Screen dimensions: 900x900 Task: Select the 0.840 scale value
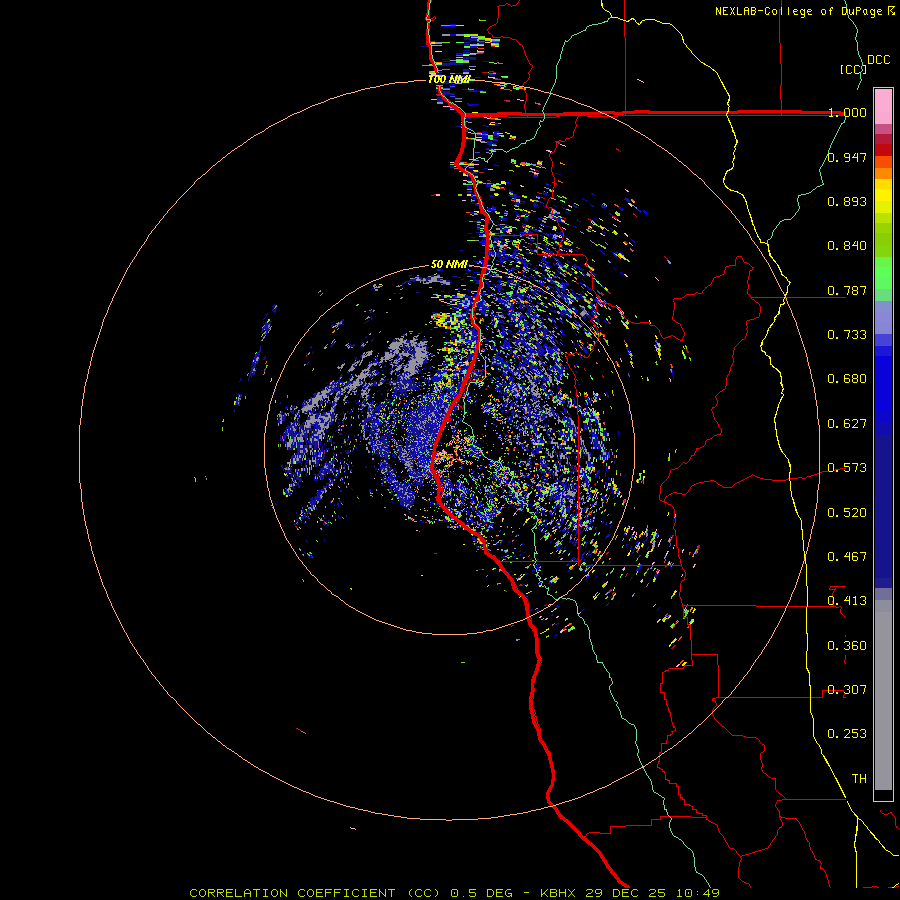(847, 246)
